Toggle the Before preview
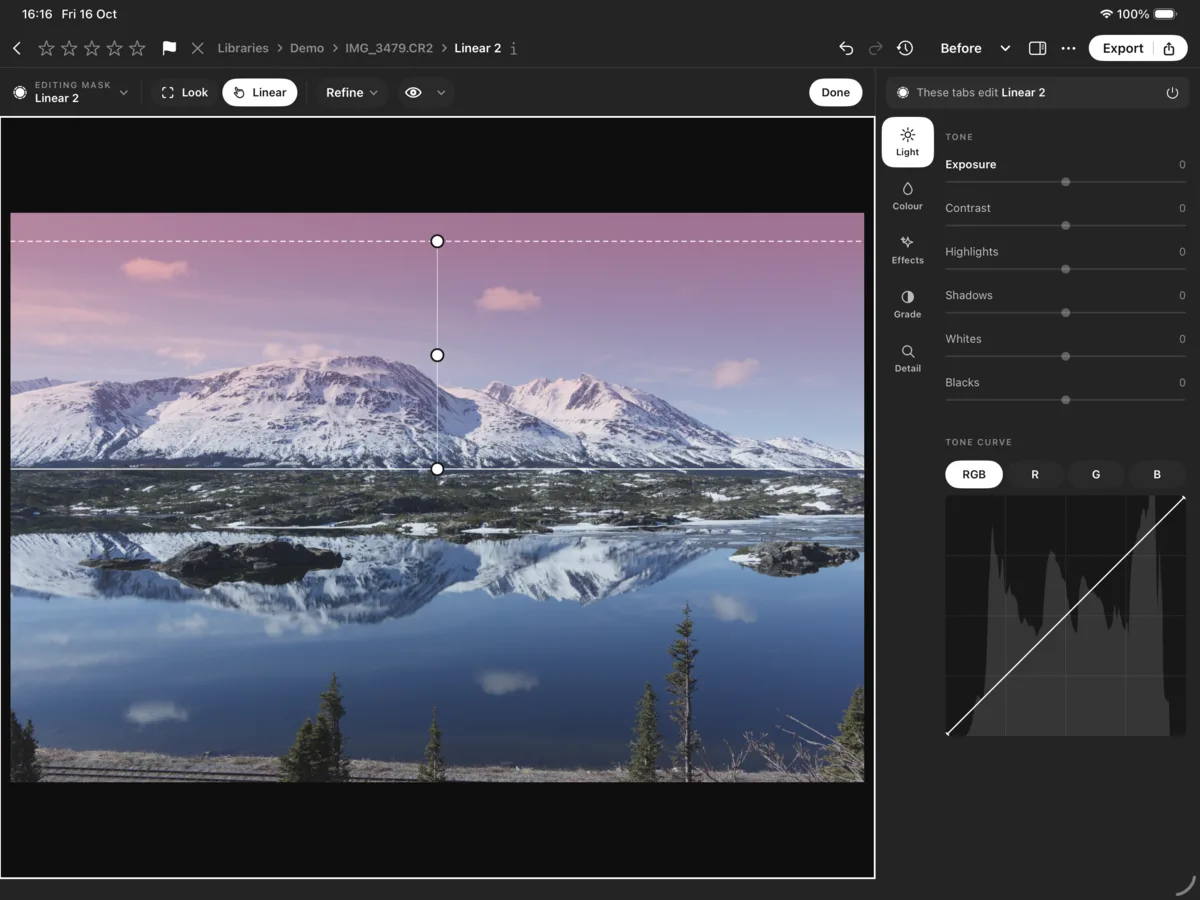Screen dimensions: 1200x900 pyautogui.click(x=960, y=48)
